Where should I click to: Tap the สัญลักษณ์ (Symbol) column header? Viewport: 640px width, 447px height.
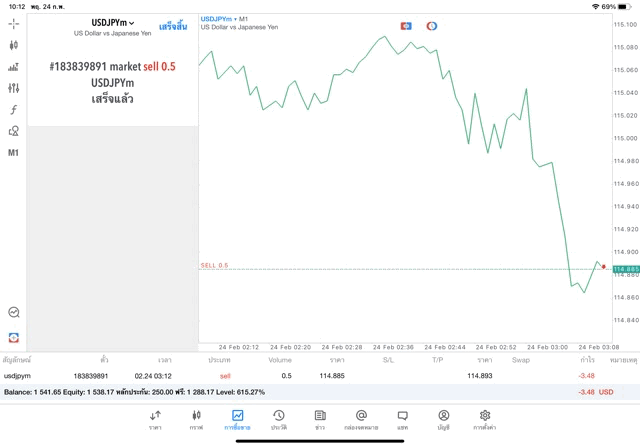tap(17, 360)
